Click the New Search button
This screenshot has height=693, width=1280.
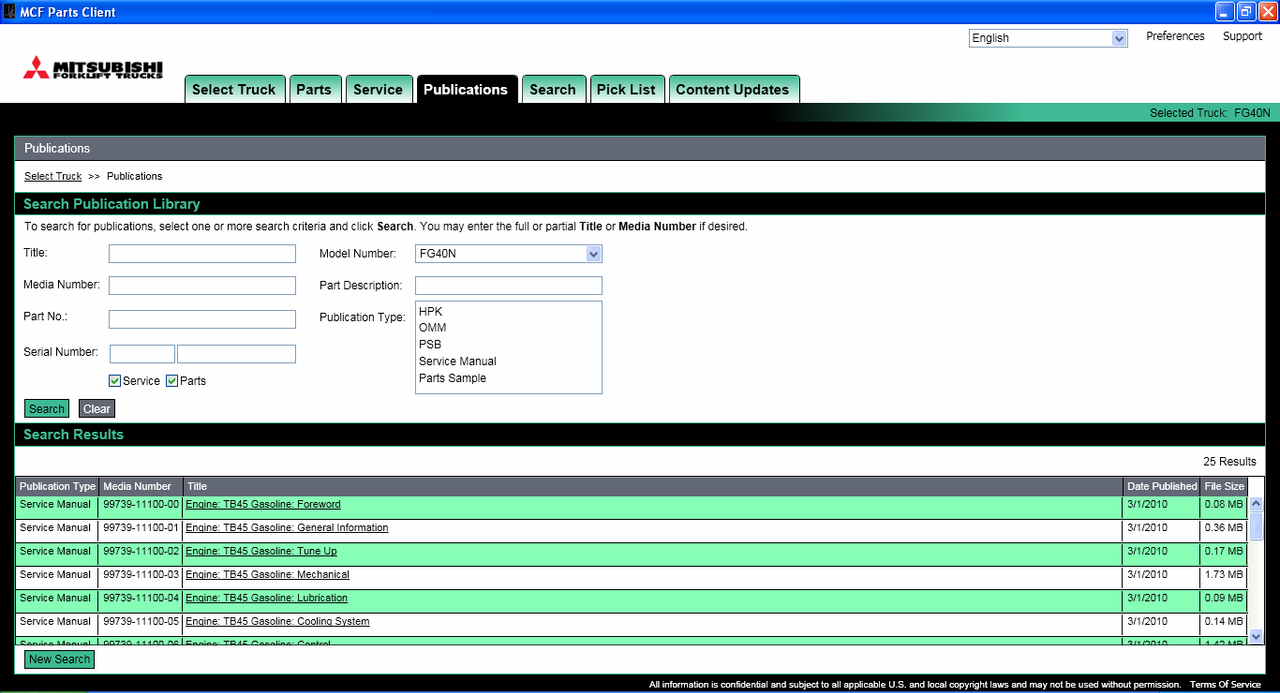point(59,660)
